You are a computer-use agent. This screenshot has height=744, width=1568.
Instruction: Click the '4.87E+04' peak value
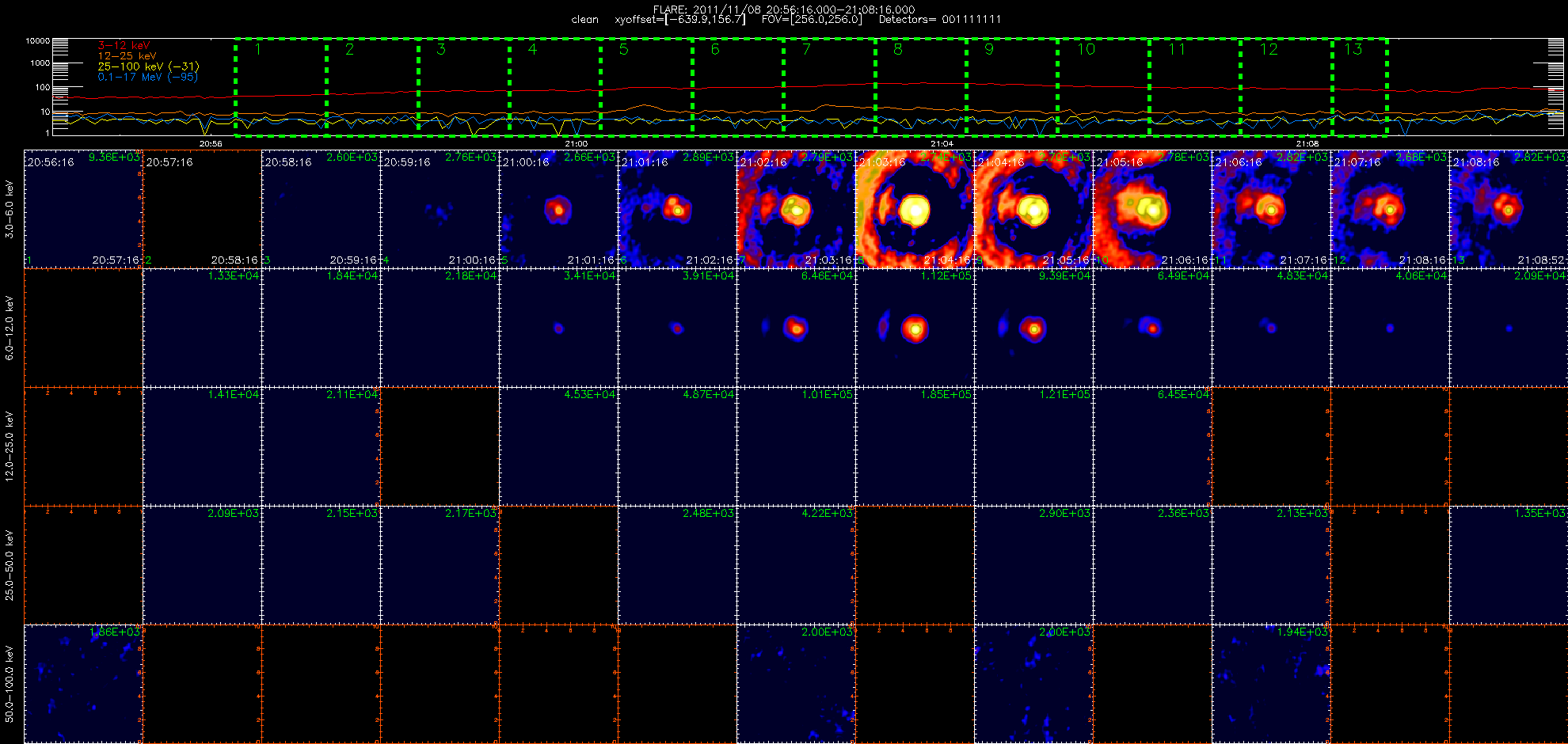[708, 395]
